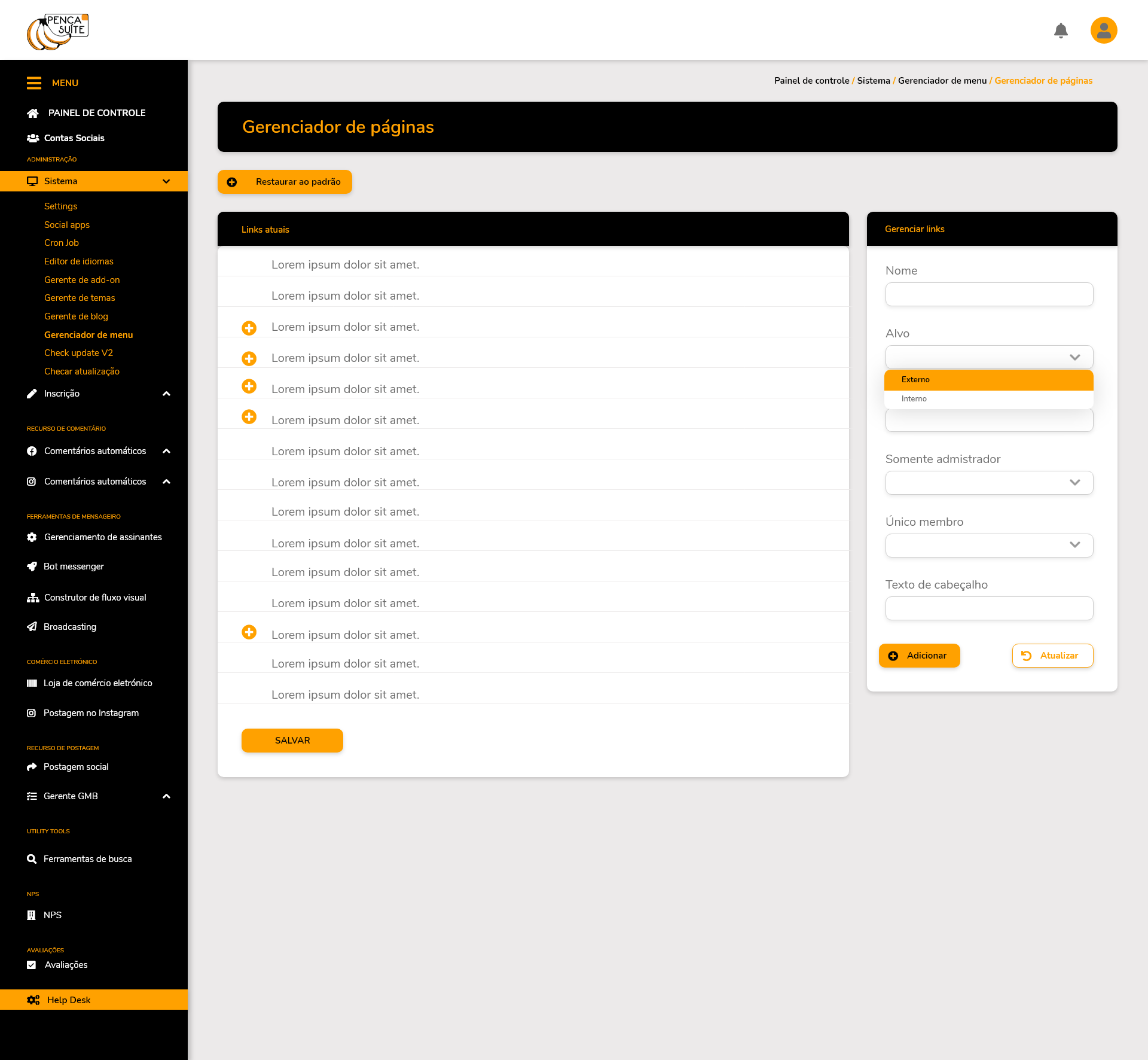
Task: Open the user profile avatar
Action: (1104, 31)
